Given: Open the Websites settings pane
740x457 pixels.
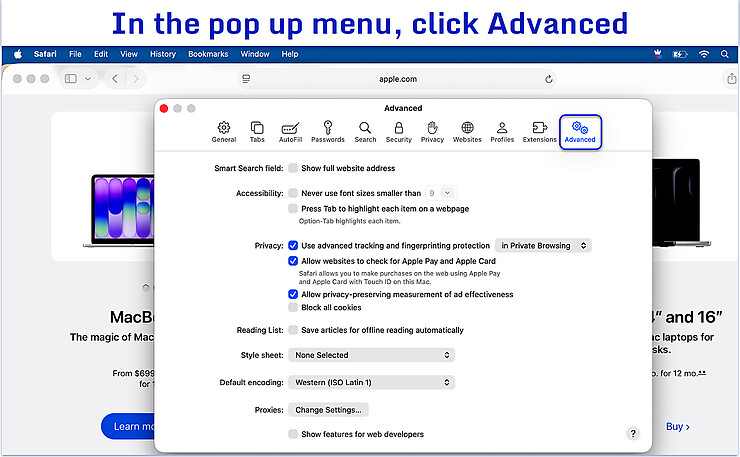Looking at the screenshot, I should click(x=467, y=132).
